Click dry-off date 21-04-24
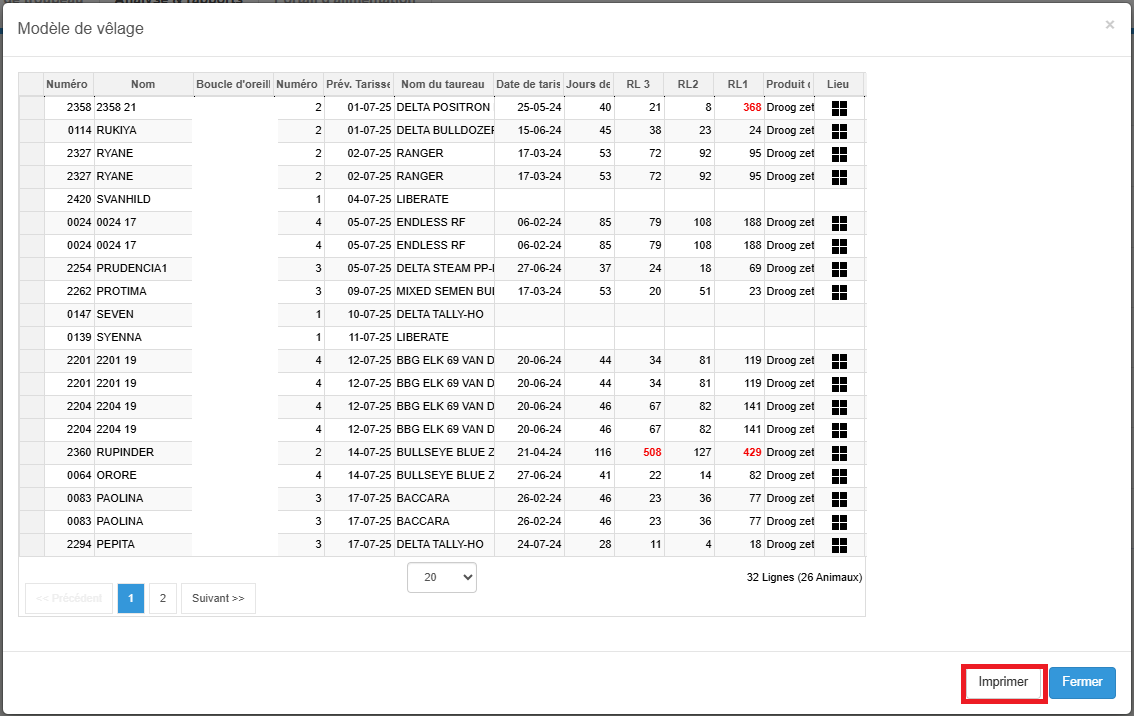This screenshot has height=716, width=1134. (x=540, y=452)
